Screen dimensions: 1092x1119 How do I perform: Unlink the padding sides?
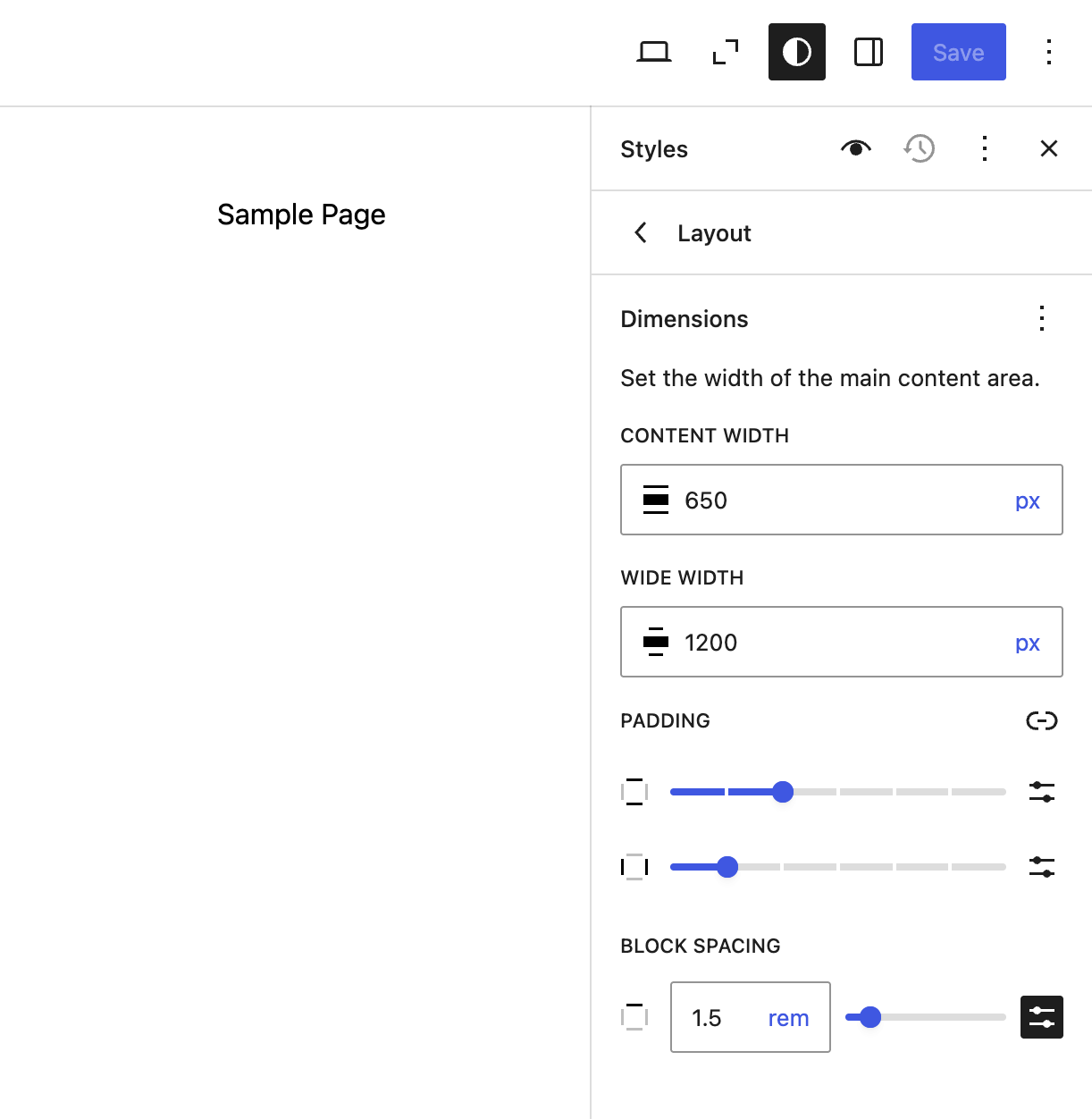pos(1041,720)
